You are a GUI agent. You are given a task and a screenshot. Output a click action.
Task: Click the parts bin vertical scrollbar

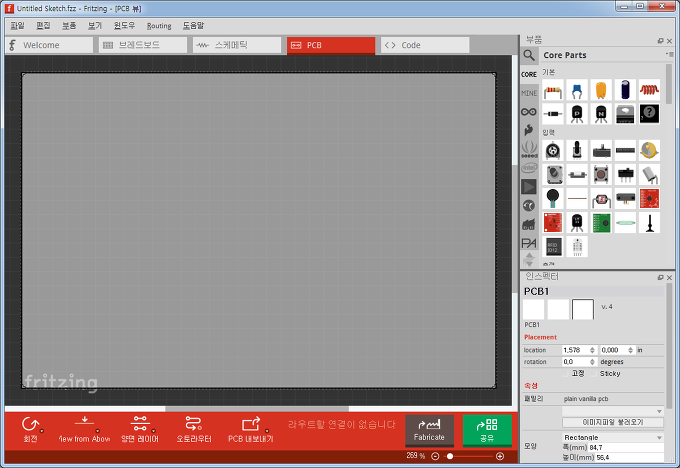pyautogui.click(x=669, y=84)
